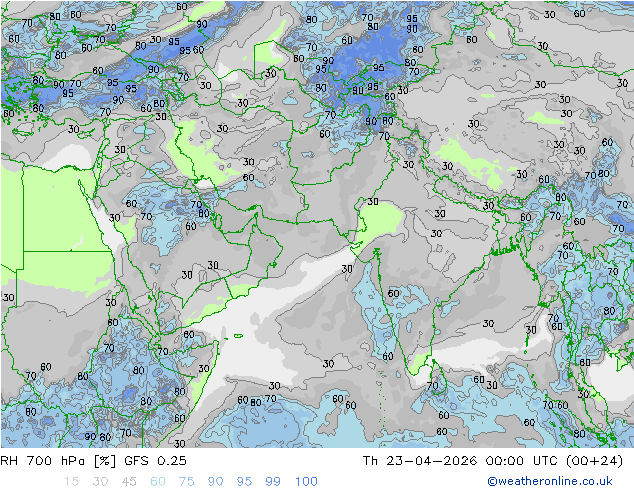Click the legend value 15
Image resolution: width=634 pixels, height=490 pixels.
click(71, 482)
